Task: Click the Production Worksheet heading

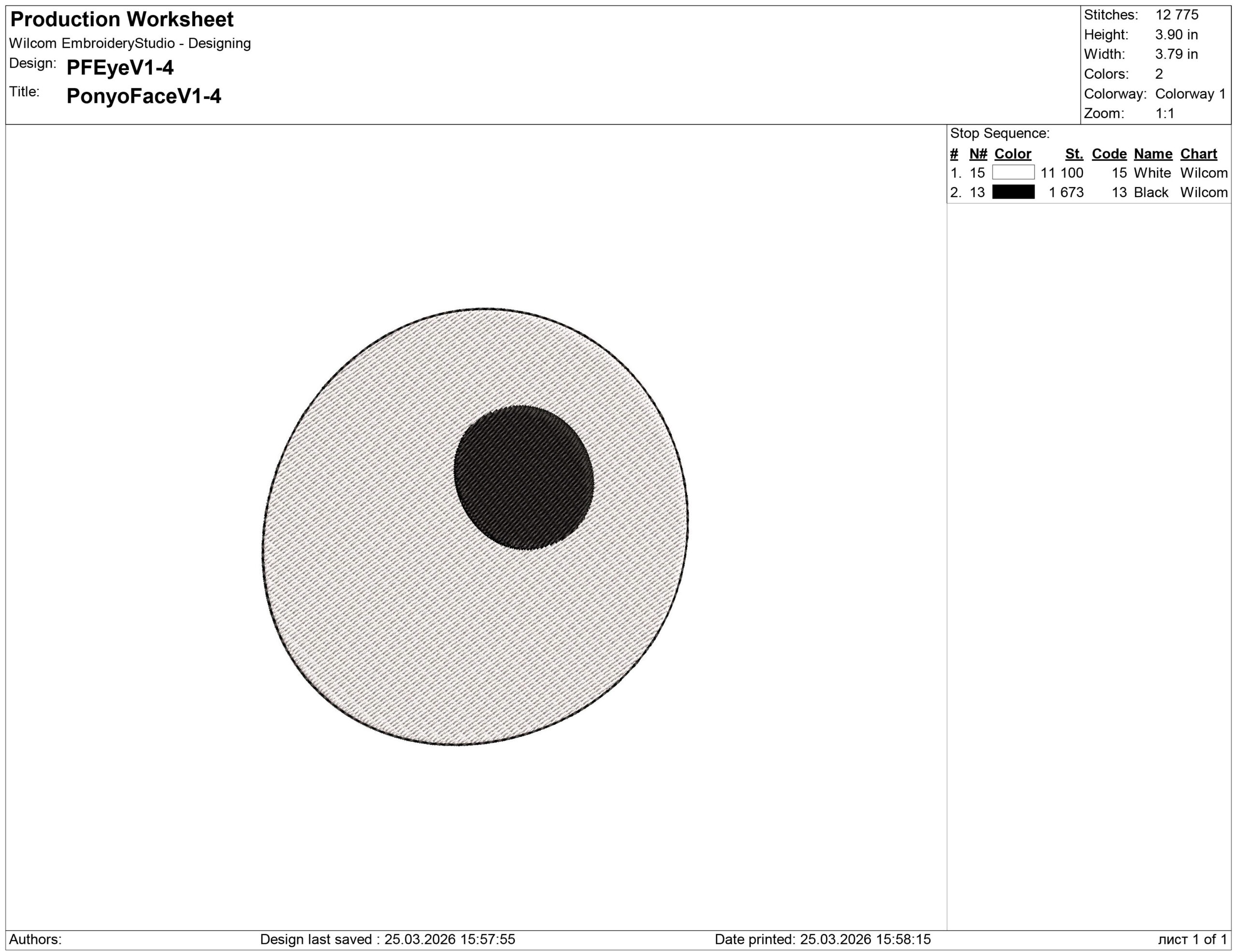Action: pos(122,19)
